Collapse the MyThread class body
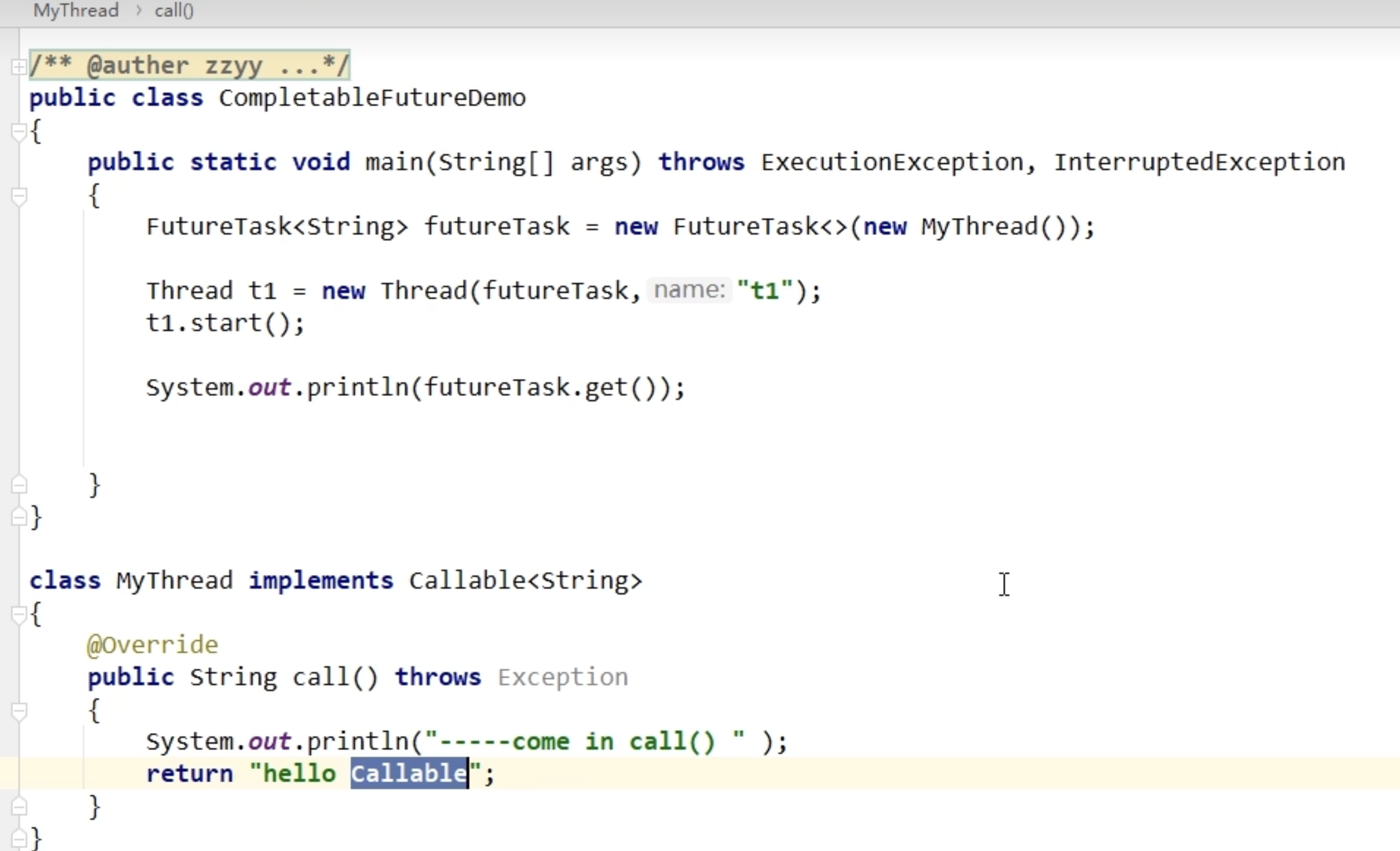Screen dimensions: 1400x851 pyautogui.click(x=18, y=614)
